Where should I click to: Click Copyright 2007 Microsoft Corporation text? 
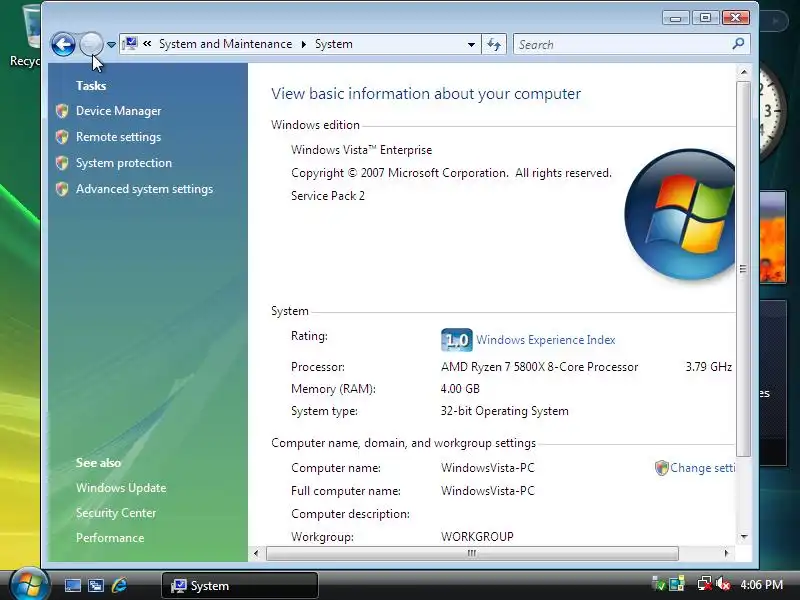click(451, 173)
